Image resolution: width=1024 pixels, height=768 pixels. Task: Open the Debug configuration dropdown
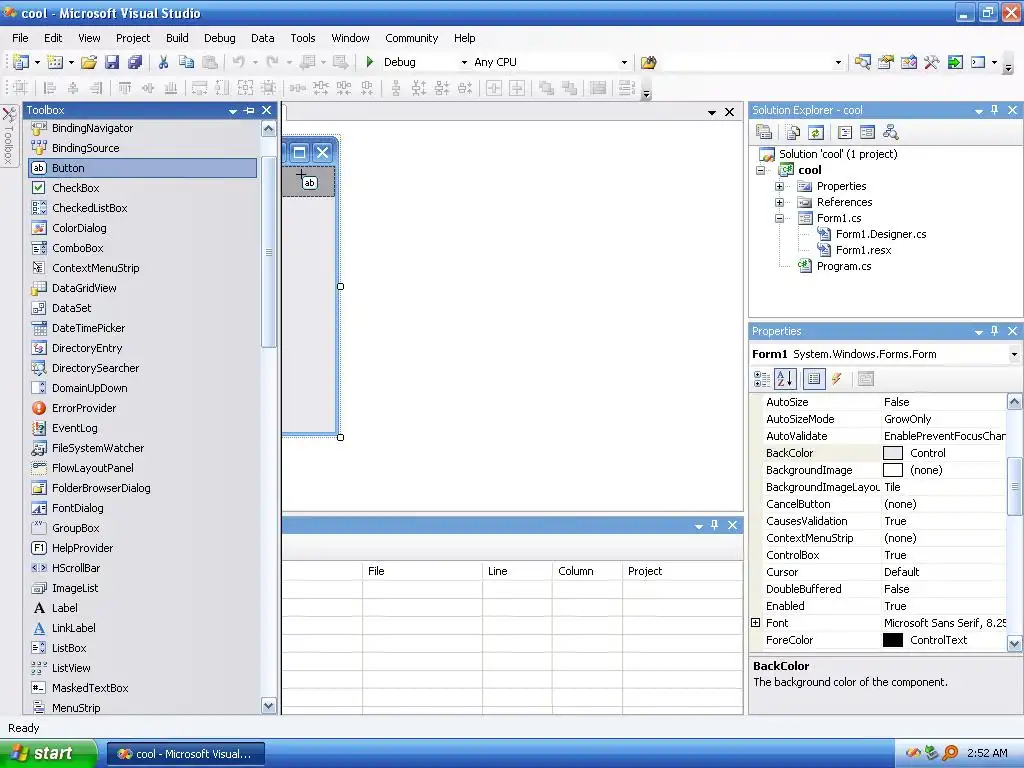[464, 63]
